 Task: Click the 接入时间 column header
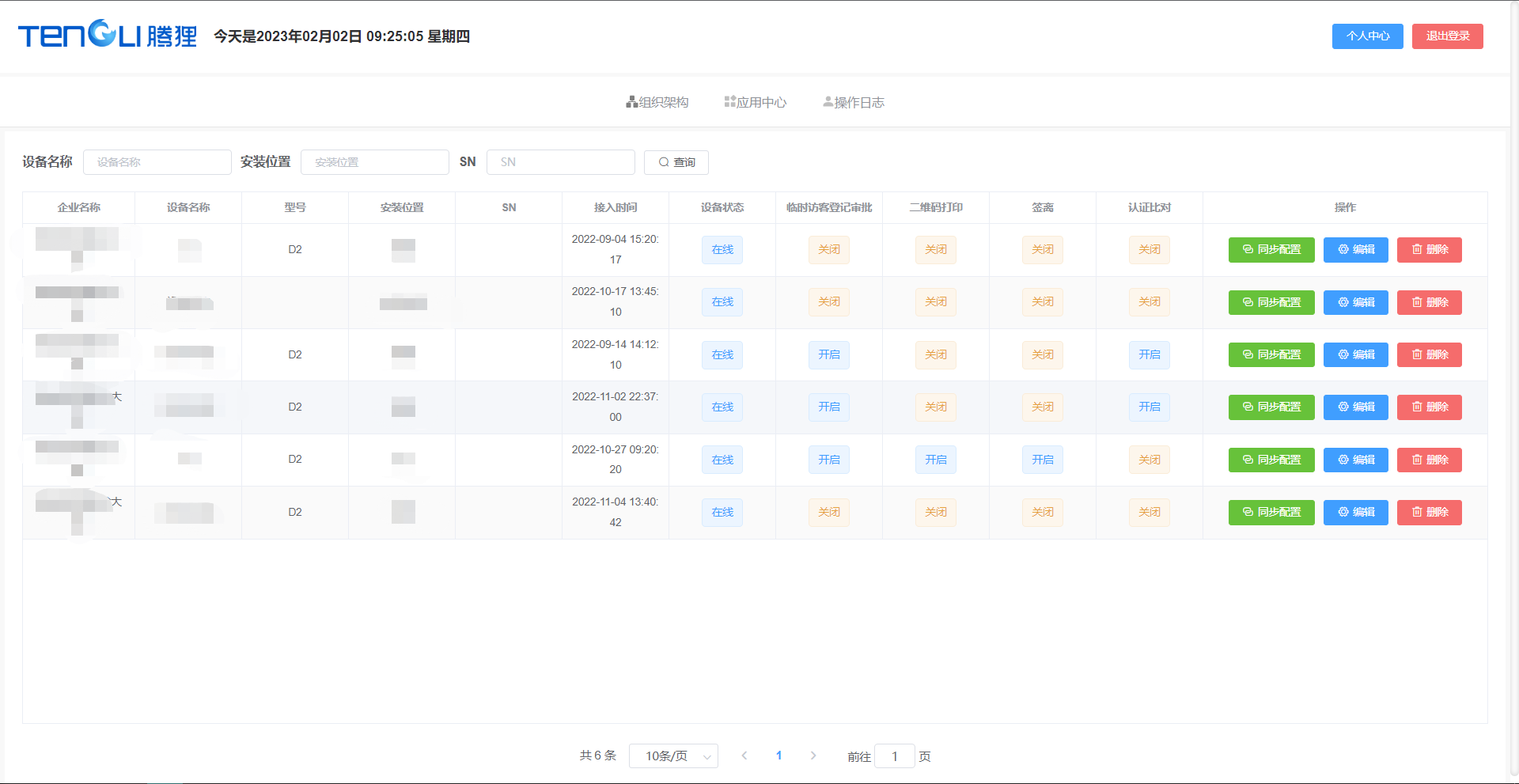click(616, 207)
